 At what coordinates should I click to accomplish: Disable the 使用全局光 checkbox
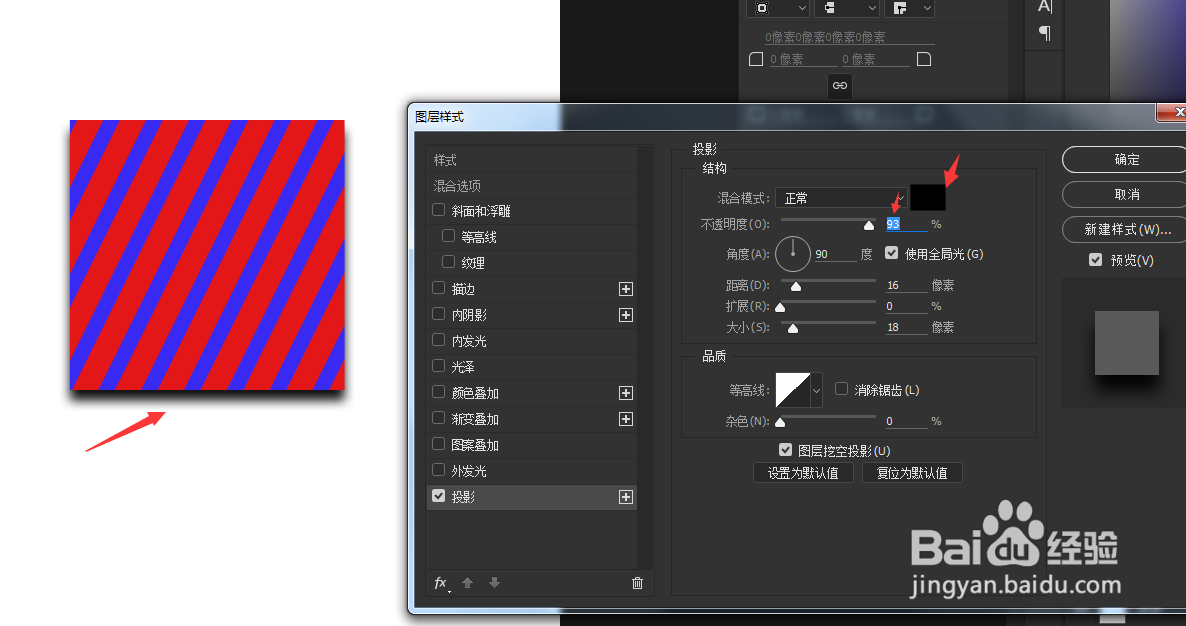click(891, 253)
